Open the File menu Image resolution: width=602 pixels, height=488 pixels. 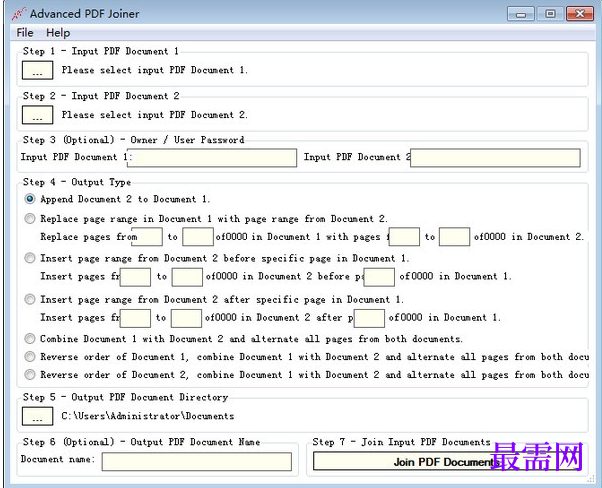tap(25, 33)
